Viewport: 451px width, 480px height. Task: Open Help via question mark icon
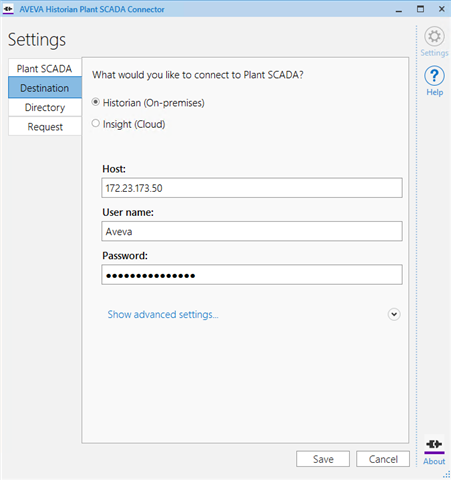(x=434, y=76)
